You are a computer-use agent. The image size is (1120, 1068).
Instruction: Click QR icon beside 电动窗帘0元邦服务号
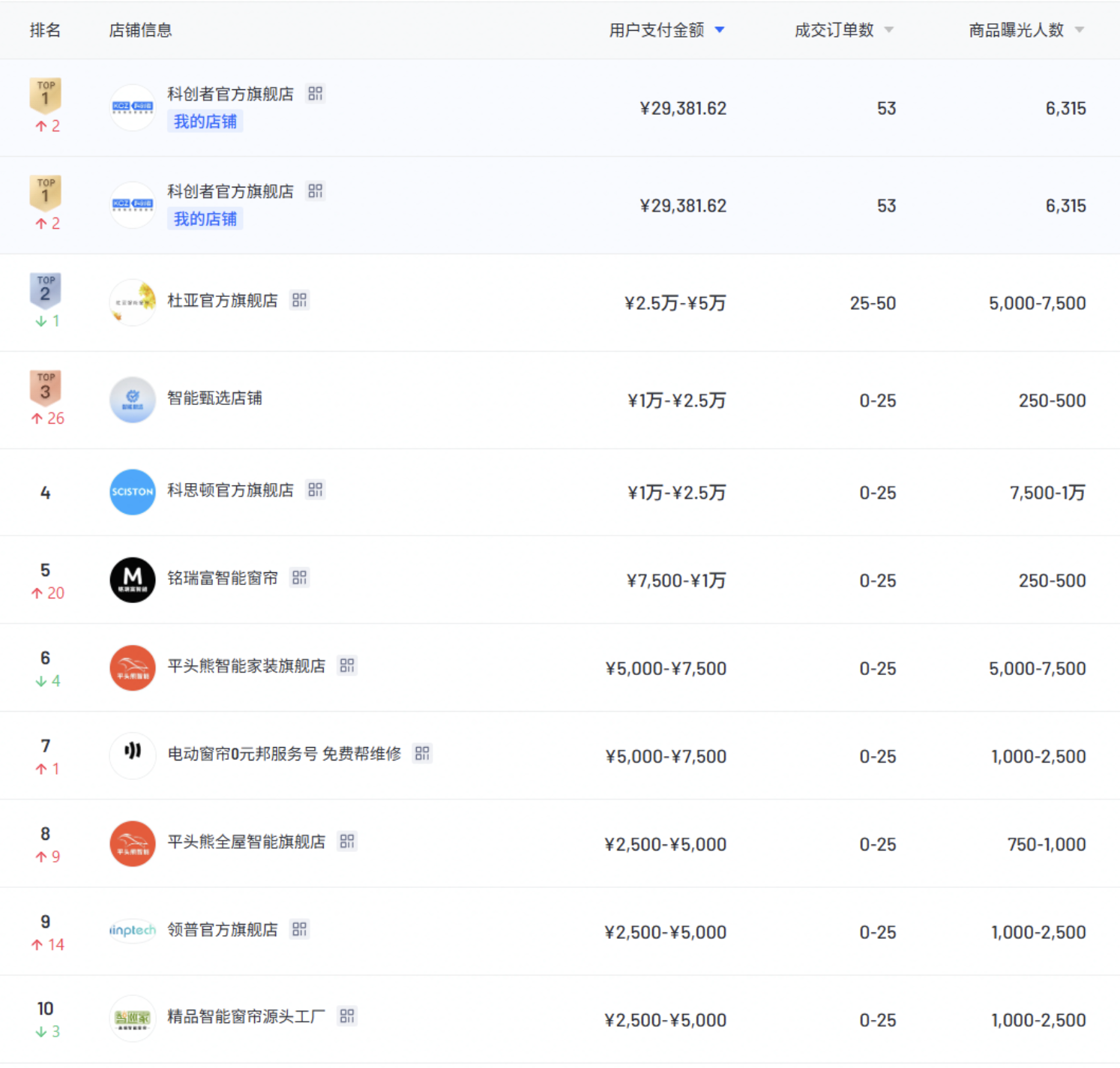pos(422,754)
